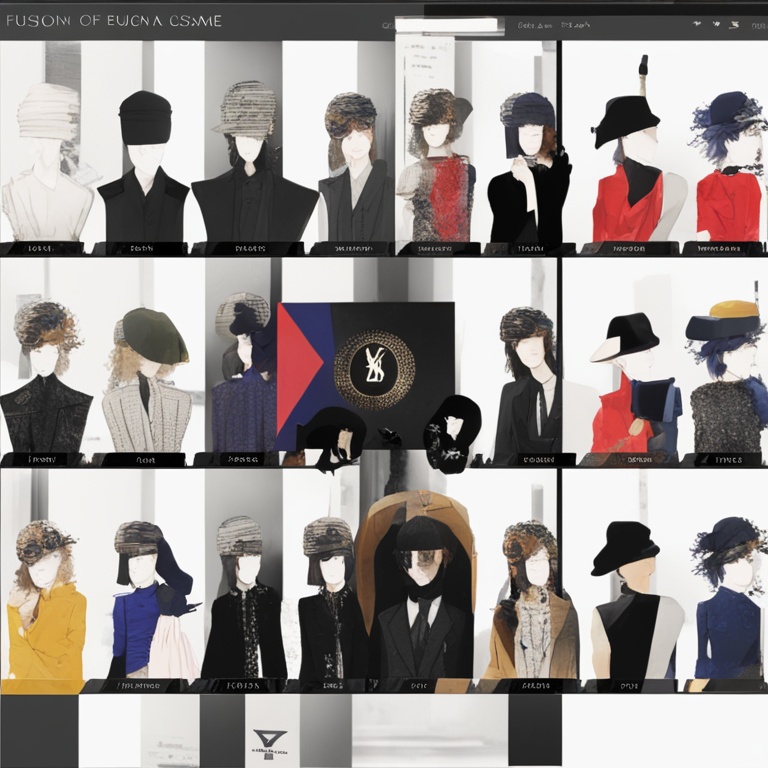Image resolution: width=768 pixels, height=768 pixels.
Task: Open the navy fur hat figure in black top
Action: [529, 167]
